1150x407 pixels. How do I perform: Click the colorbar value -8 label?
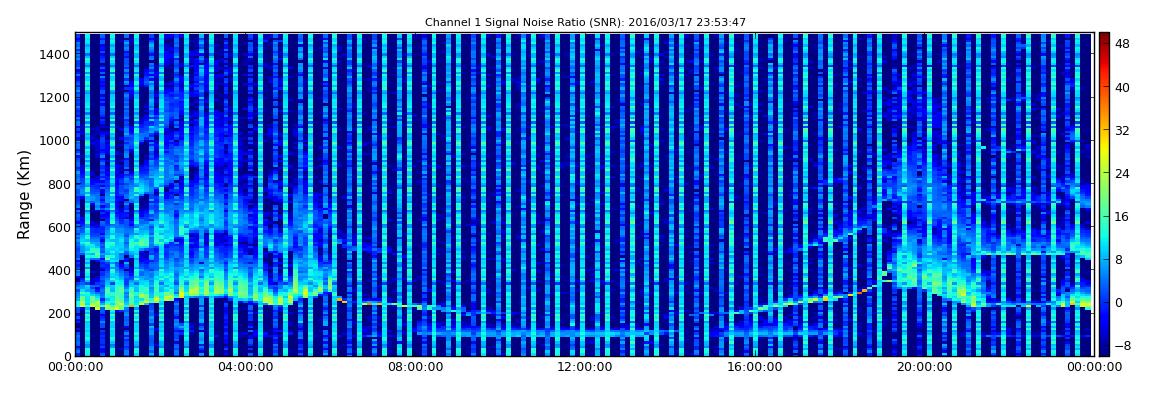coord(1121,346)
